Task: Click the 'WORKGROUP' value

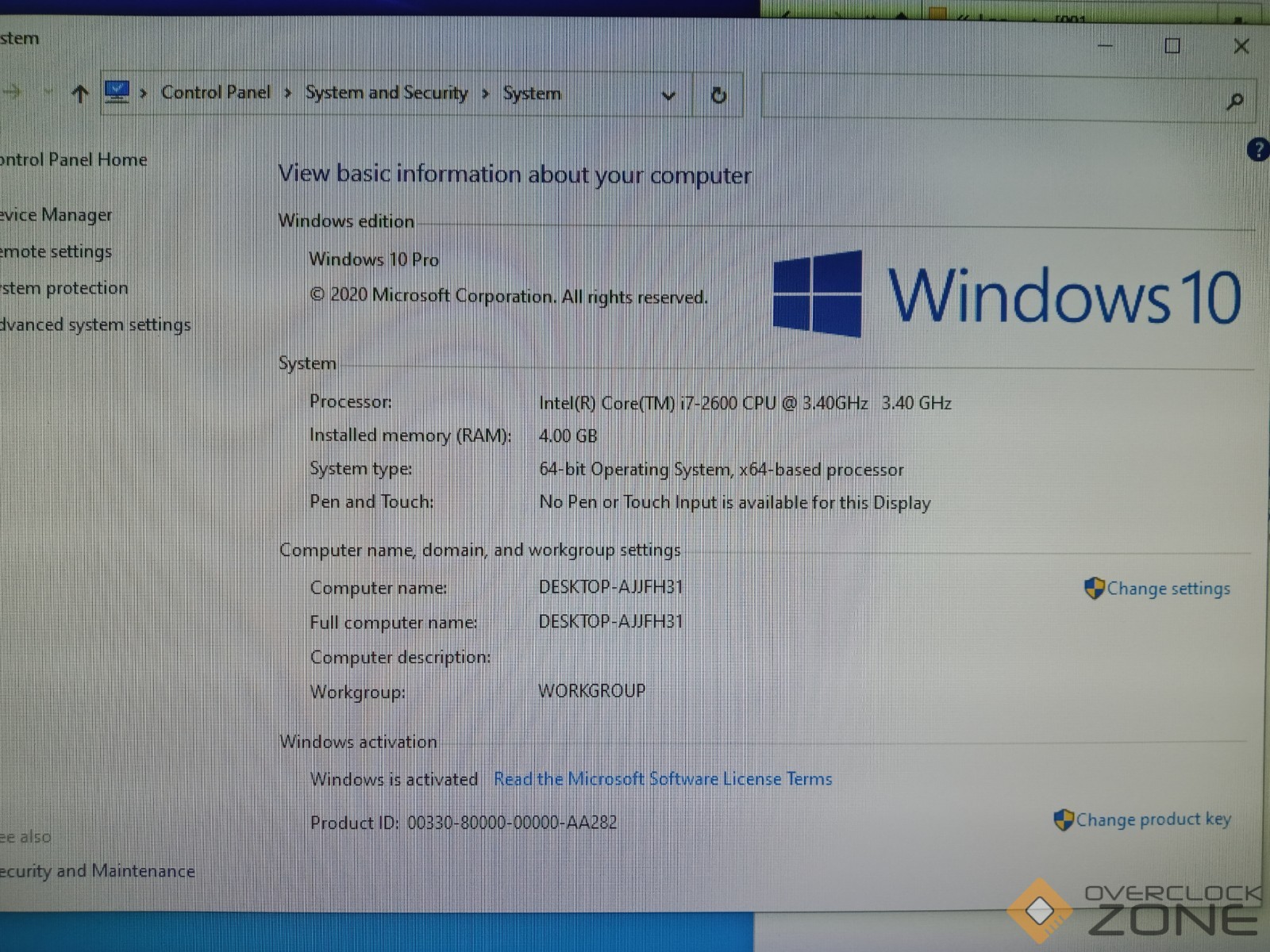Action: pos(592,691)
